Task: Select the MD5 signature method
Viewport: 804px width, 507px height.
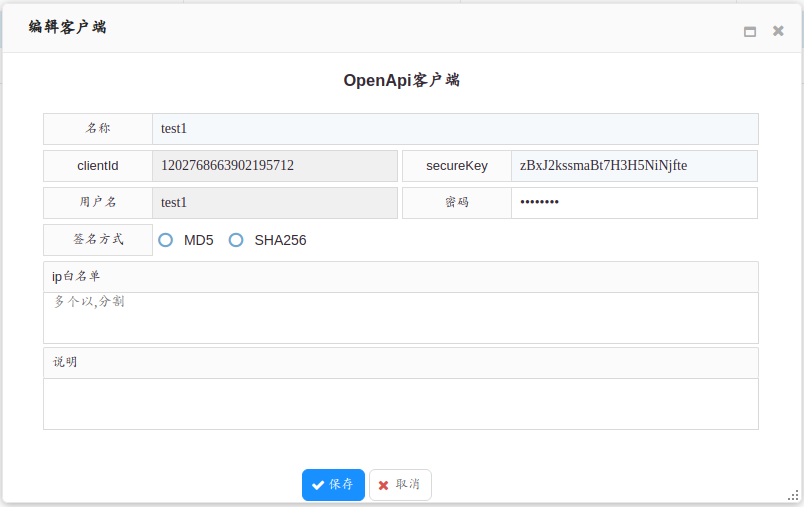Action: click(166, 240)
